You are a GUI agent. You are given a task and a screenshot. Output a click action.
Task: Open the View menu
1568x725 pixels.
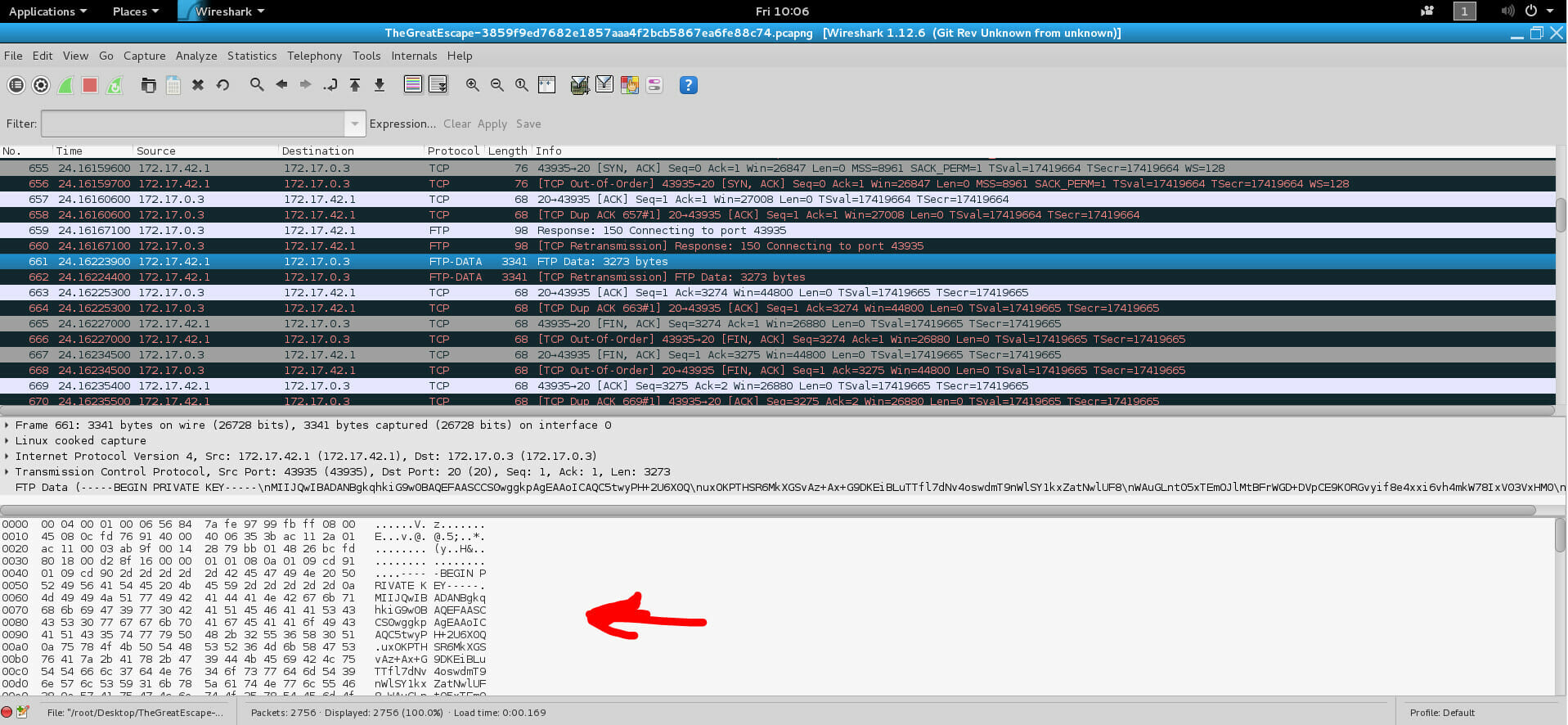point(75,56)
